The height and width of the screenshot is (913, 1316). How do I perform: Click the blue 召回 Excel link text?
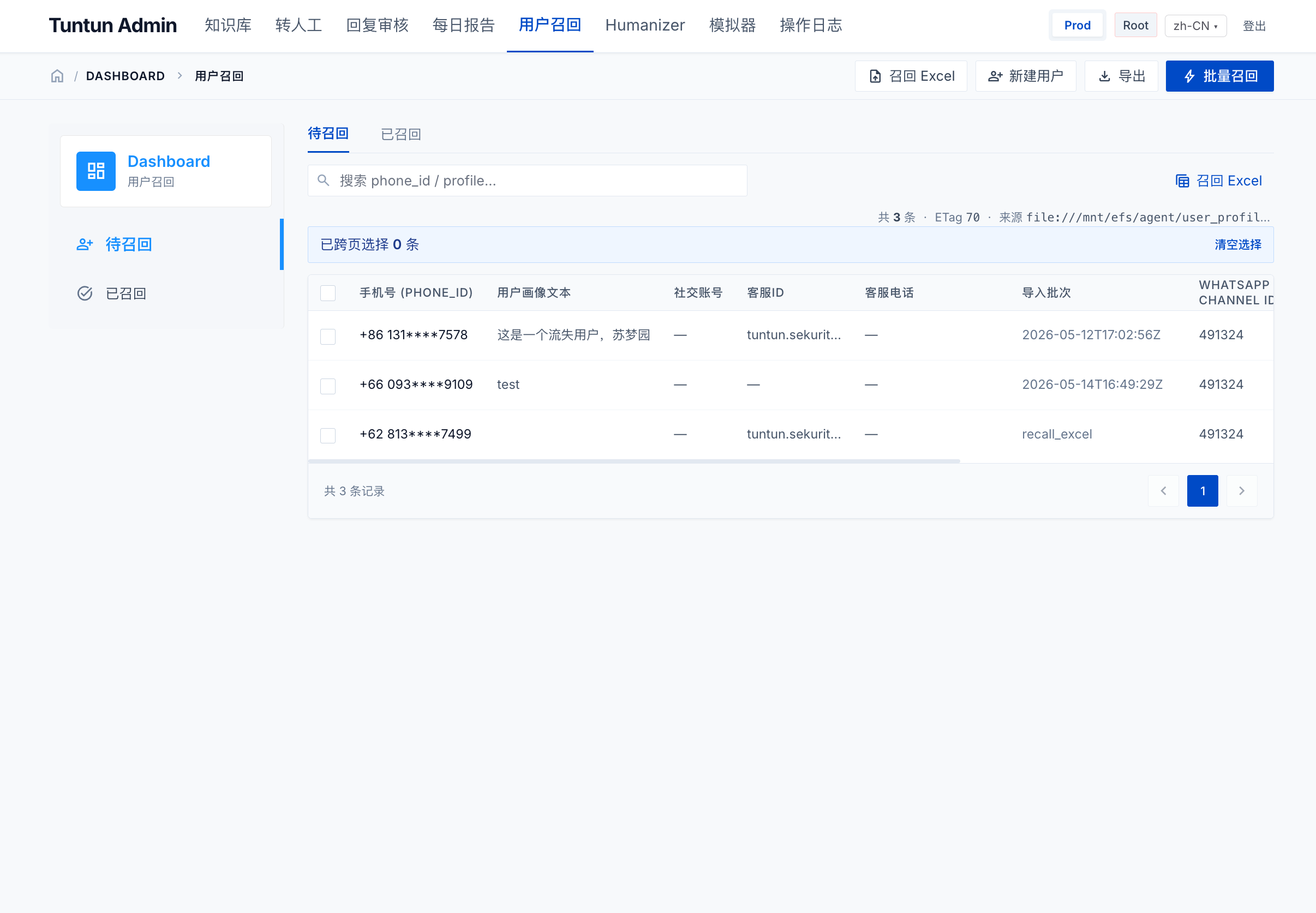[1229, 181]
